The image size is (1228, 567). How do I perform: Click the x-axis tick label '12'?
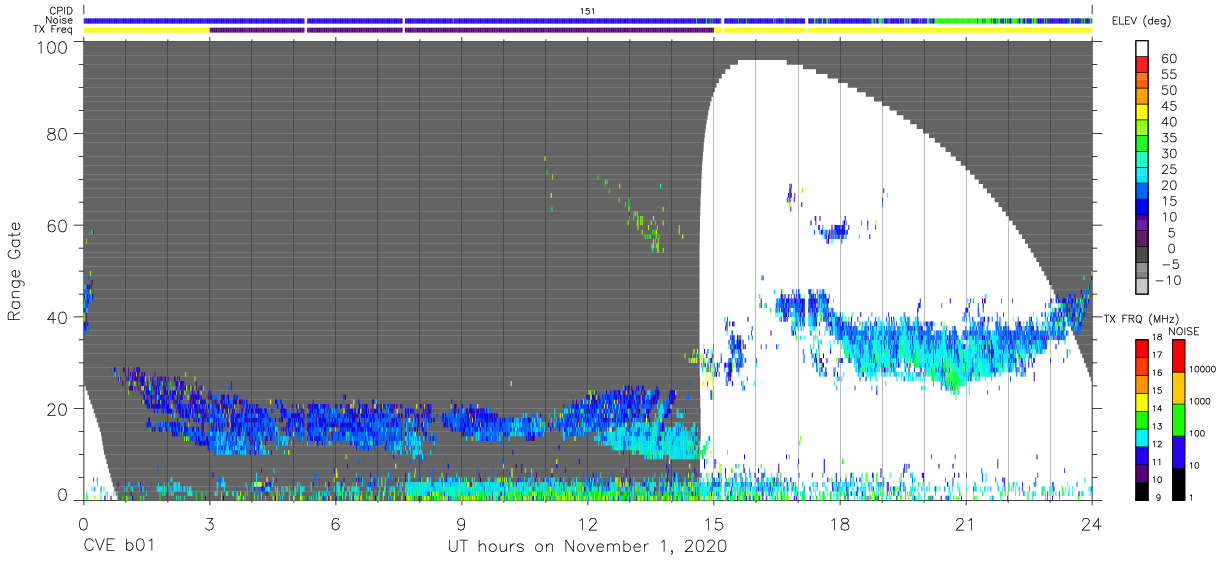(x=587, y=523)
